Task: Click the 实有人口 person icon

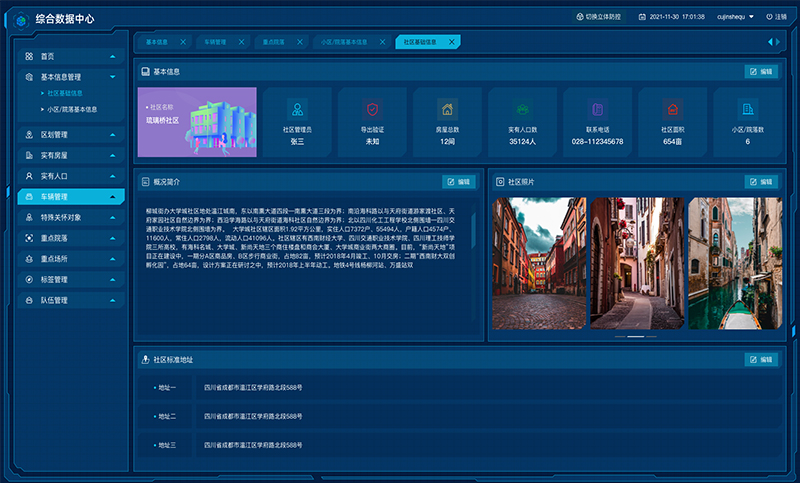Action: click(x=29, y=176)
